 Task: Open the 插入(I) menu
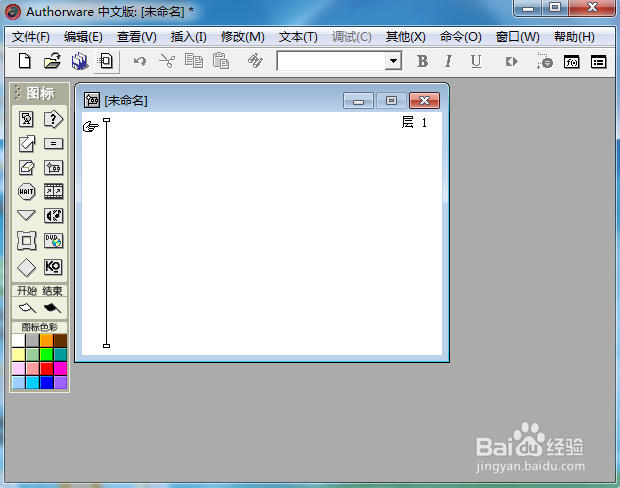coord(189,37)
